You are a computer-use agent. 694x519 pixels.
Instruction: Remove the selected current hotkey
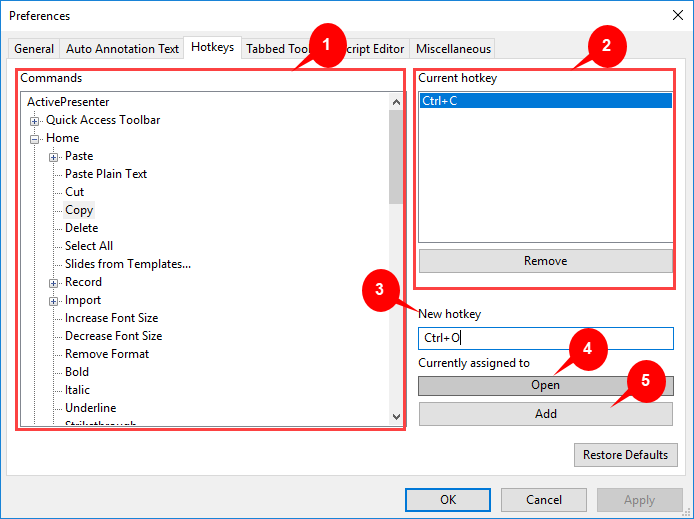tap(545, 261)
